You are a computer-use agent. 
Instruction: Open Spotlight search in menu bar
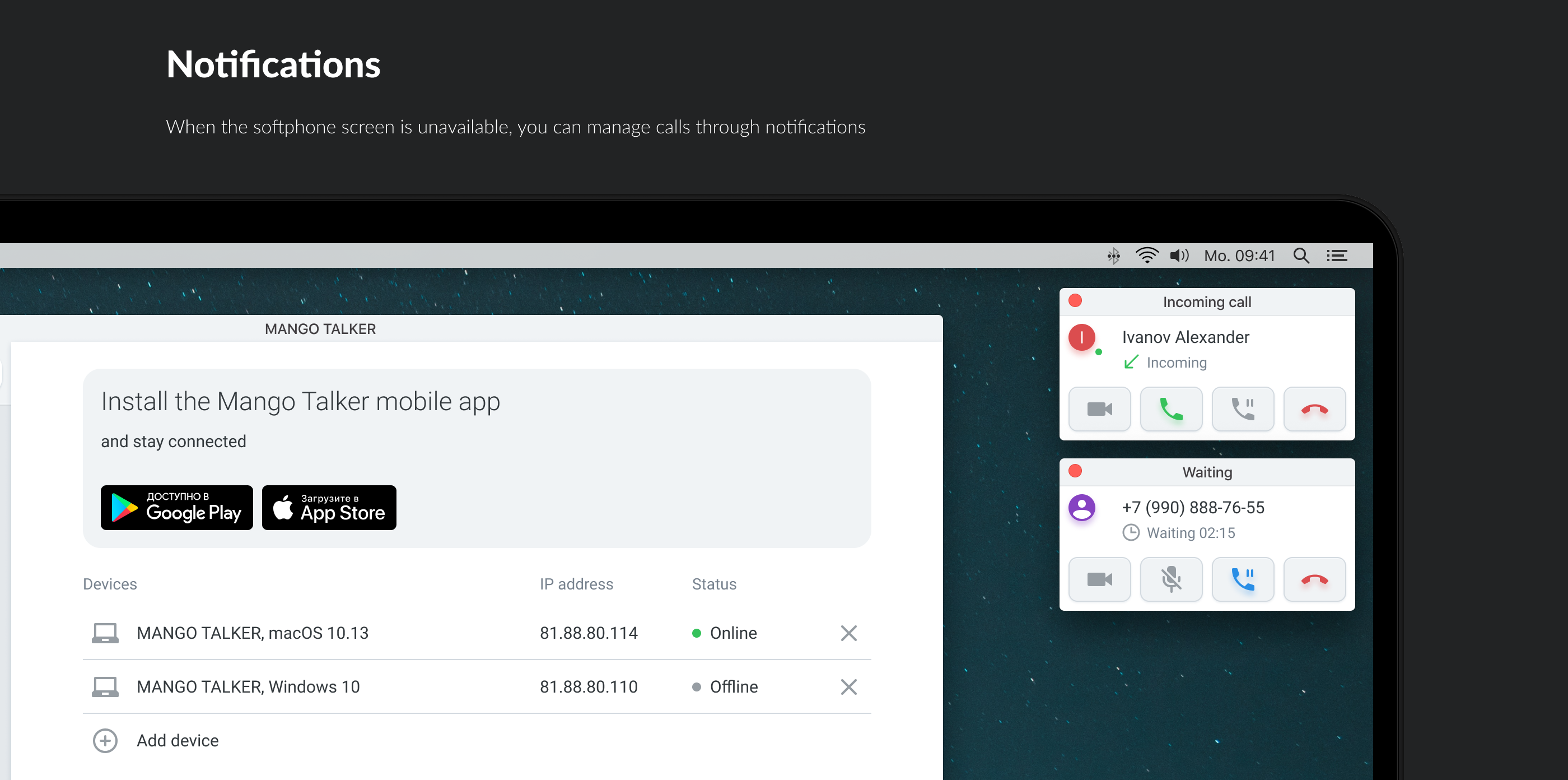click(x=1301, y=256)
